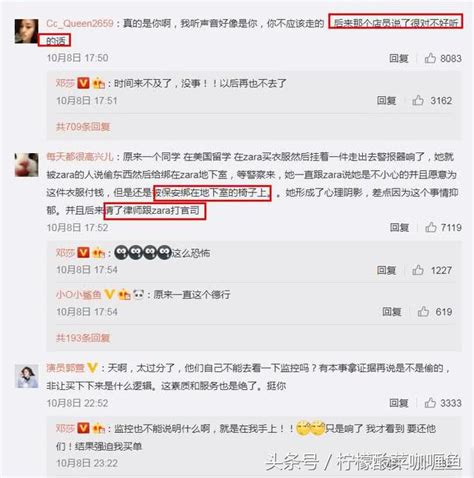This screenshot has height=478, width=474.
Task: Reply to Cc_Queen2659's comment
Action: coord(399,58)
